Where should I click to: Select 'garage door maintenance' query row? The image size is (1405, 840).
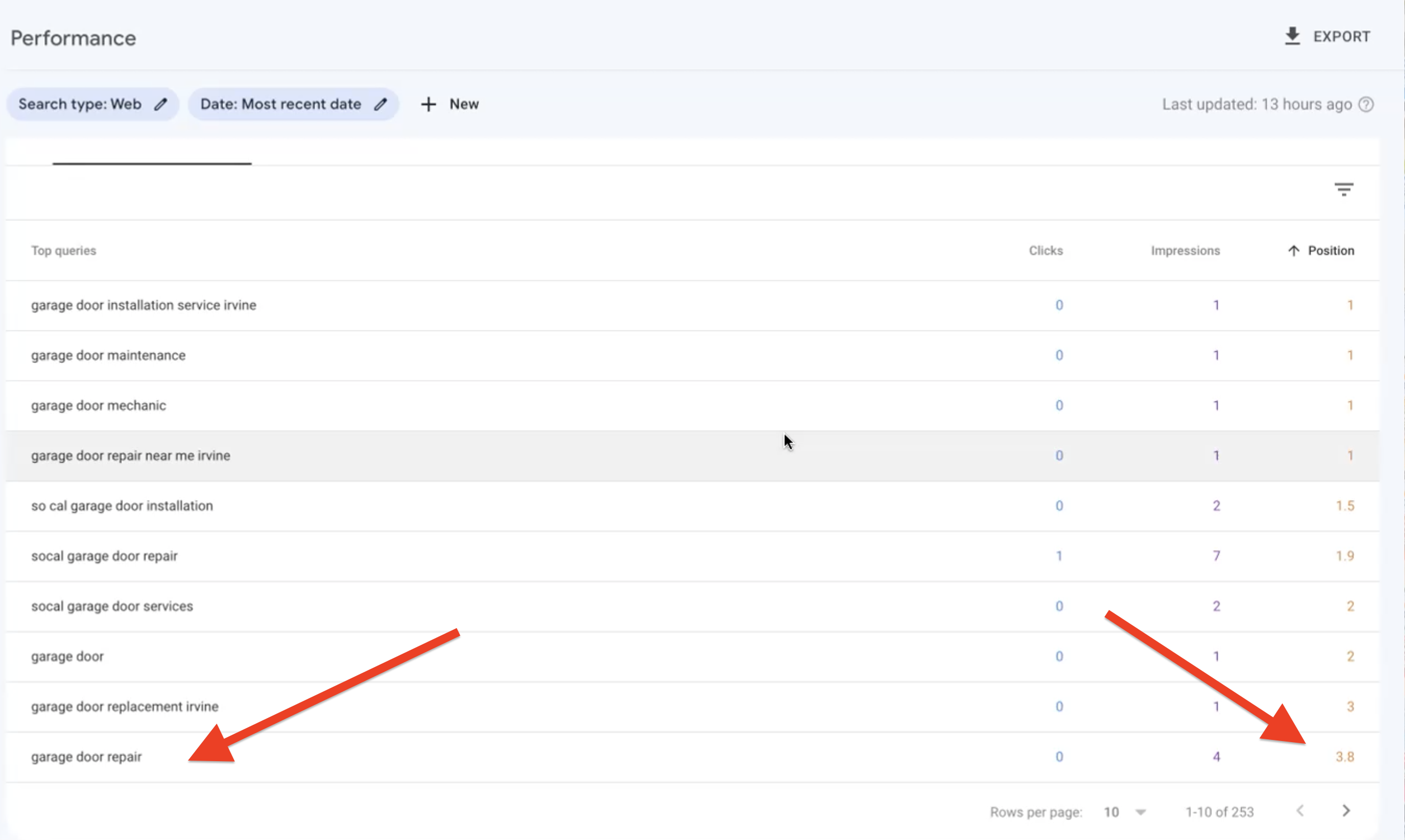[108, 356]
